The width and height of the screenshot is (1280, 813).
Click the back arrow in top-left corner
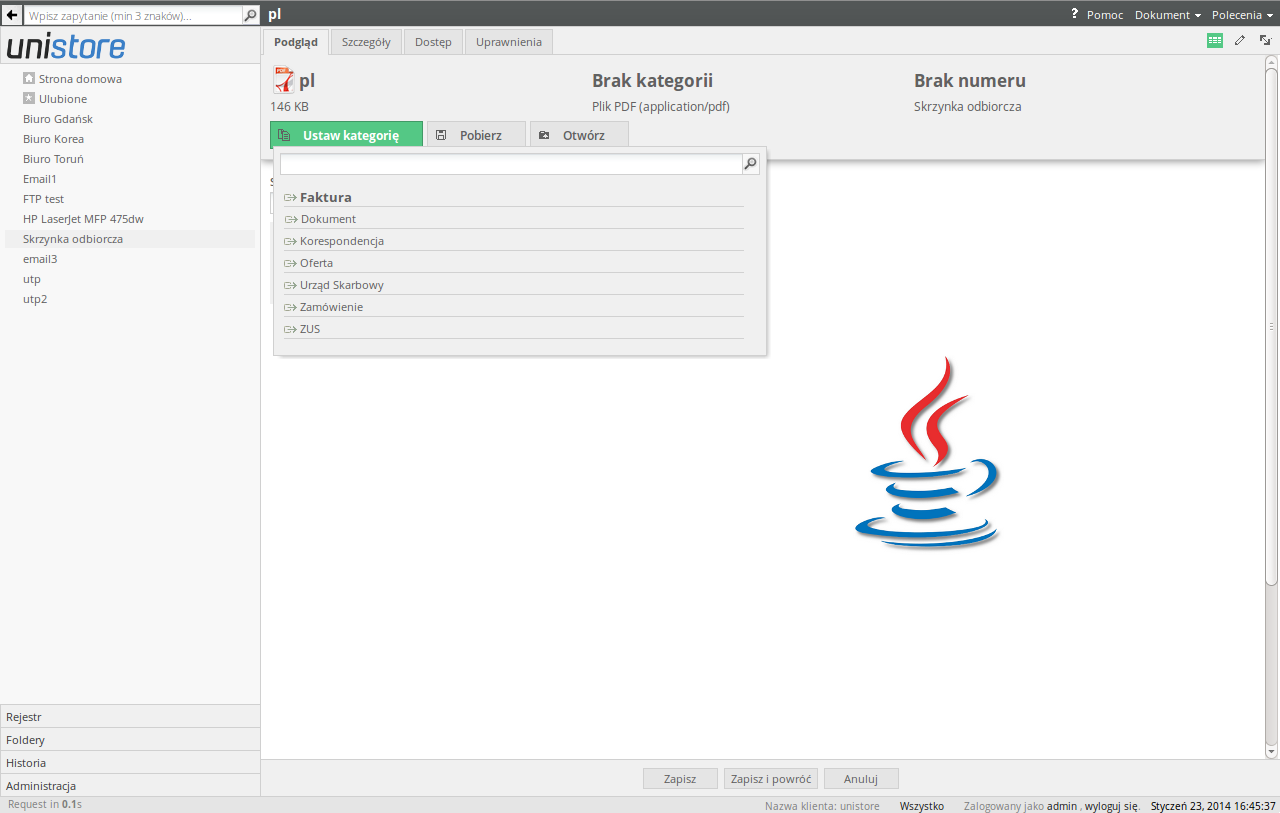(12, 15)
